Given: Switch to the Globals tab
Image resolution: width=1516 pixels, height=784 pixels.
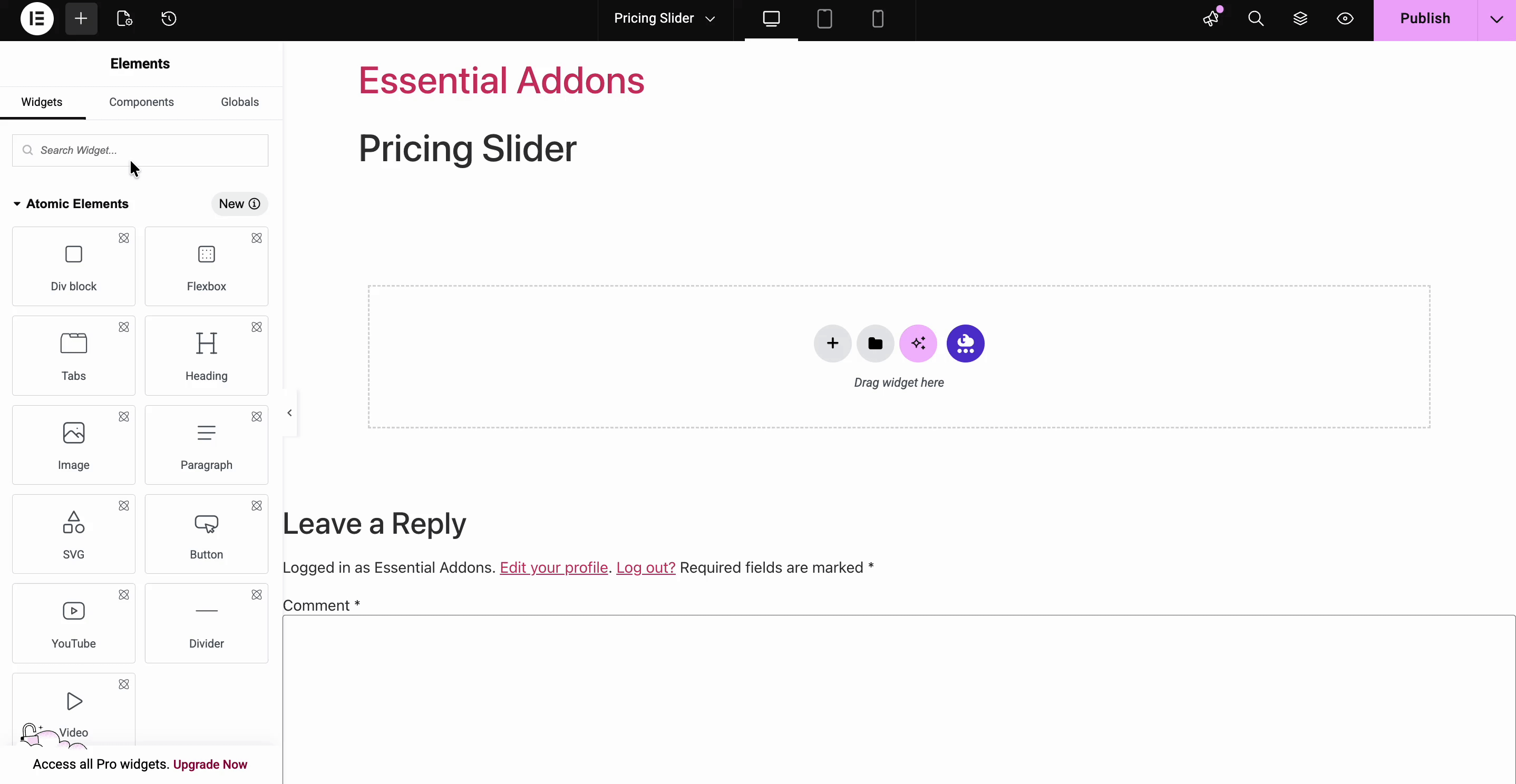Looking at the screenshot, I should pyautogui.click(x=239, y=102).
